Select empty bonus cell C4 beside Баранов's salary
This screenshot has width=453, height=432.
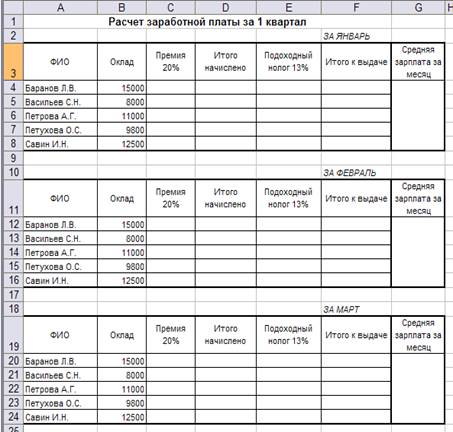tap(171, 88)
